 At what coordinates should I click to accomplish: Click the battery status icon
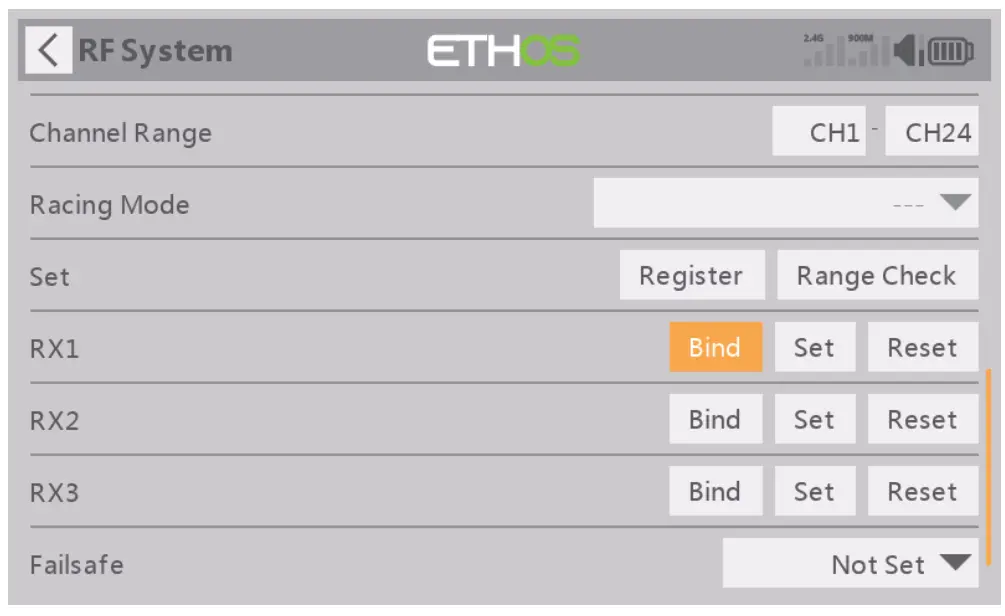point(950,51)
